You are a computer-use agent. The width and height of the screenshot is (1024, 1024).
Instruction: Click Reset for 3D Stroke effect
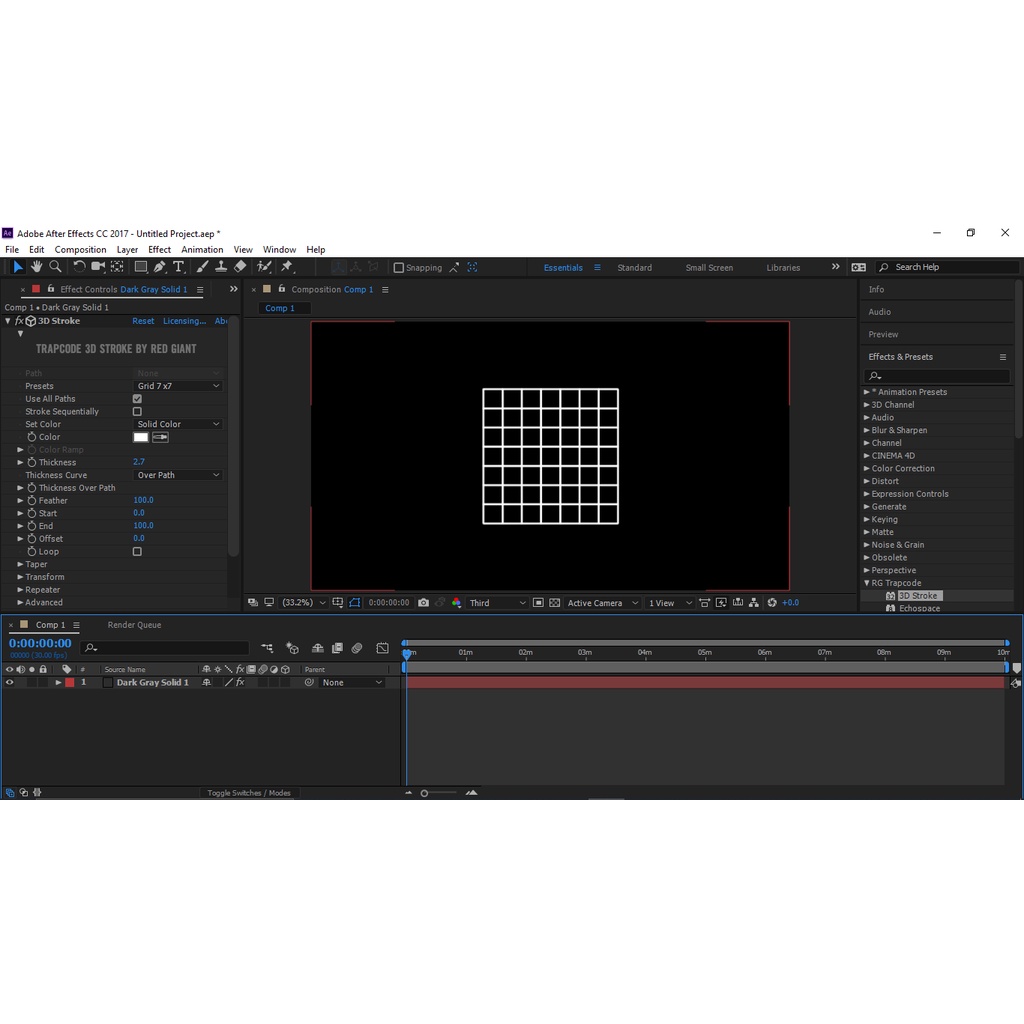[x=143, y=321]
